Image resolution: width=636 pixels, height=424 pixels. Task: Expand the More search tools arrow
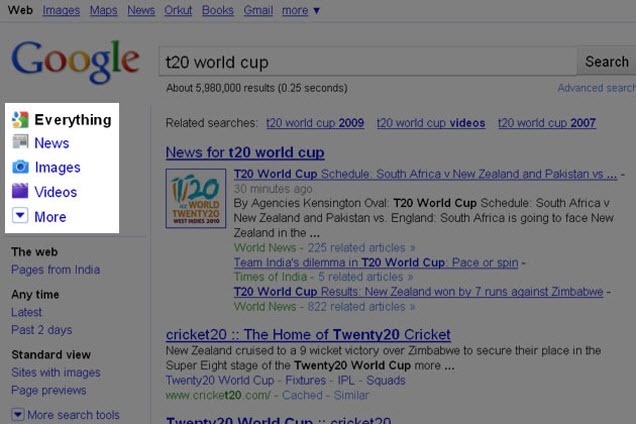pos(17,415)
